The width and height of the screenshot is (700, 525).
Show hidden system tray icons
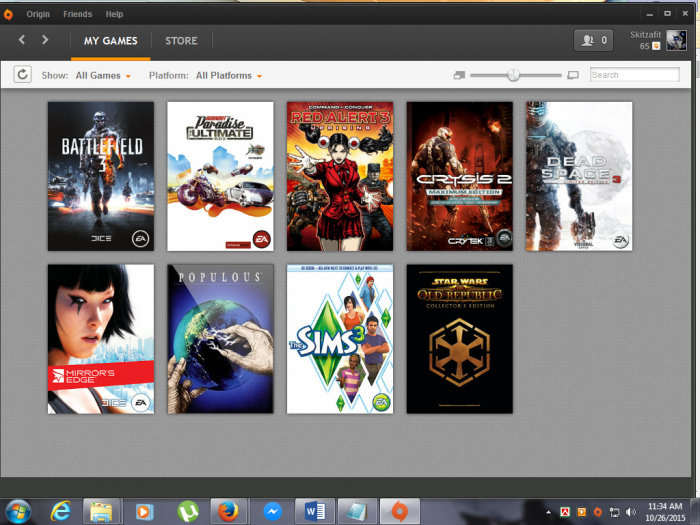coord(548,512)
